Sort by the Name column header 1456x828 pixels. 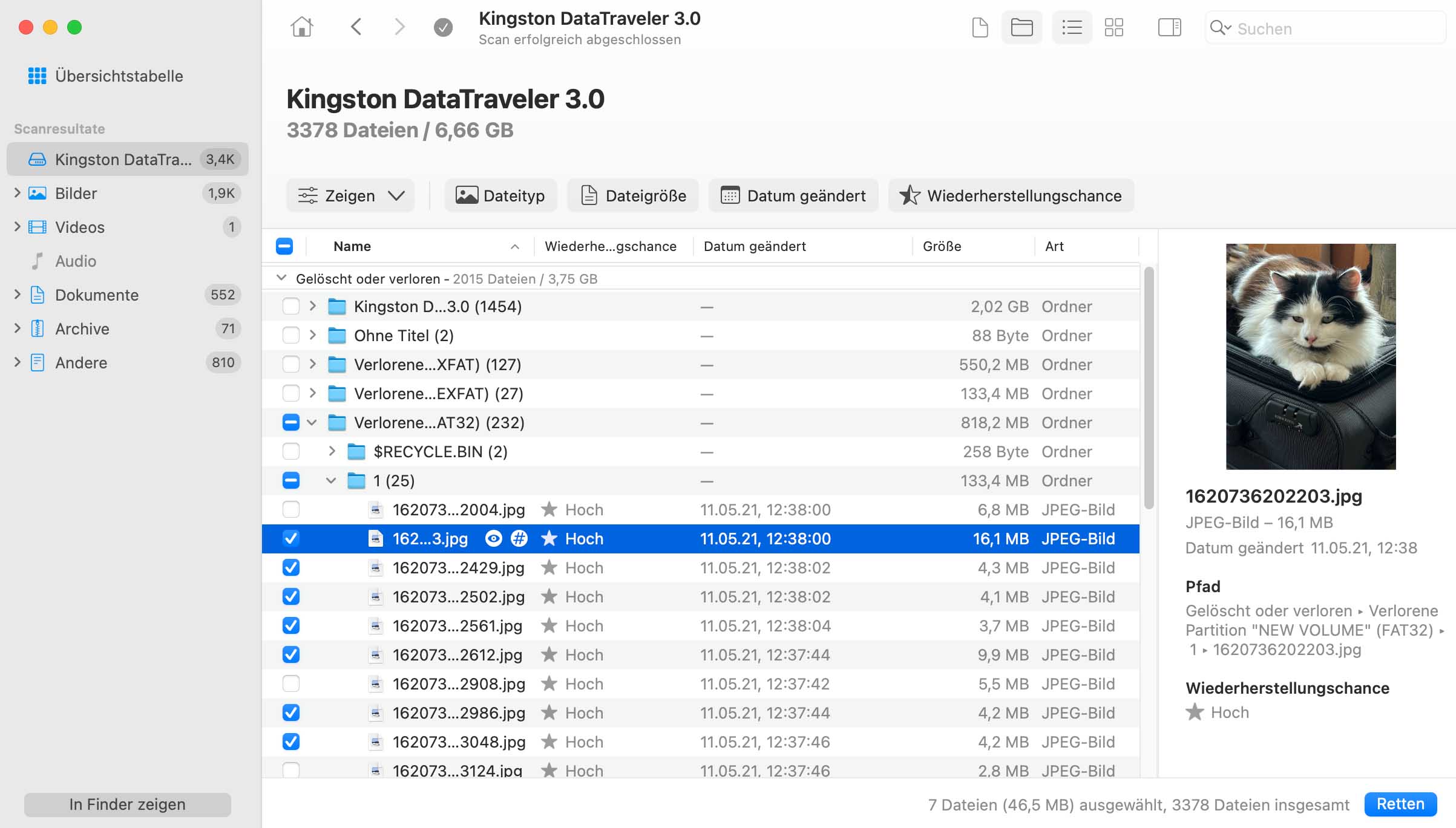(421, 246)
